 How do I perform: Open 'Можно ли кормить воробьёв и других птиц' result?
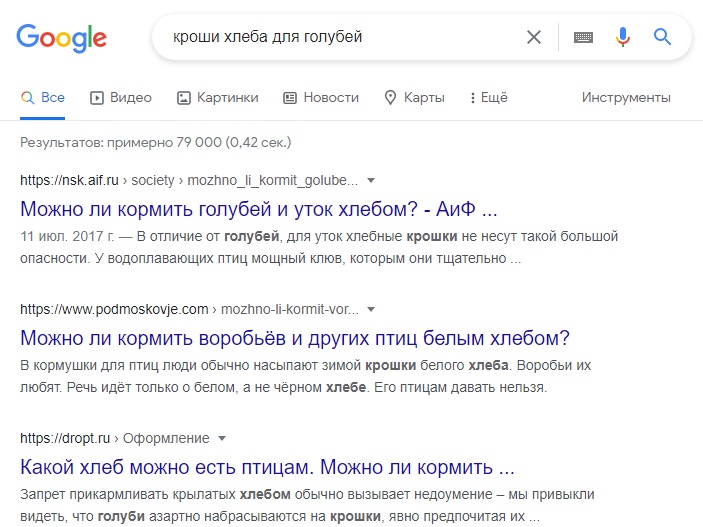(x=295, y=338)
